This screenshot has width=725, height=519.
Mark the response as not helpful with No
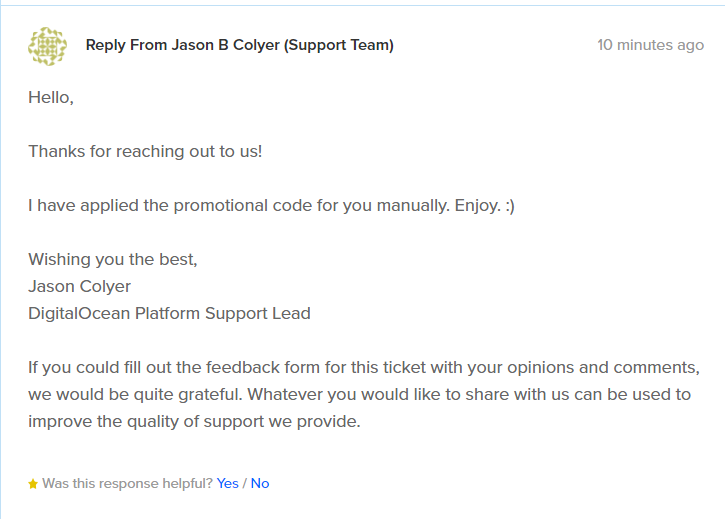click(260, 483)
